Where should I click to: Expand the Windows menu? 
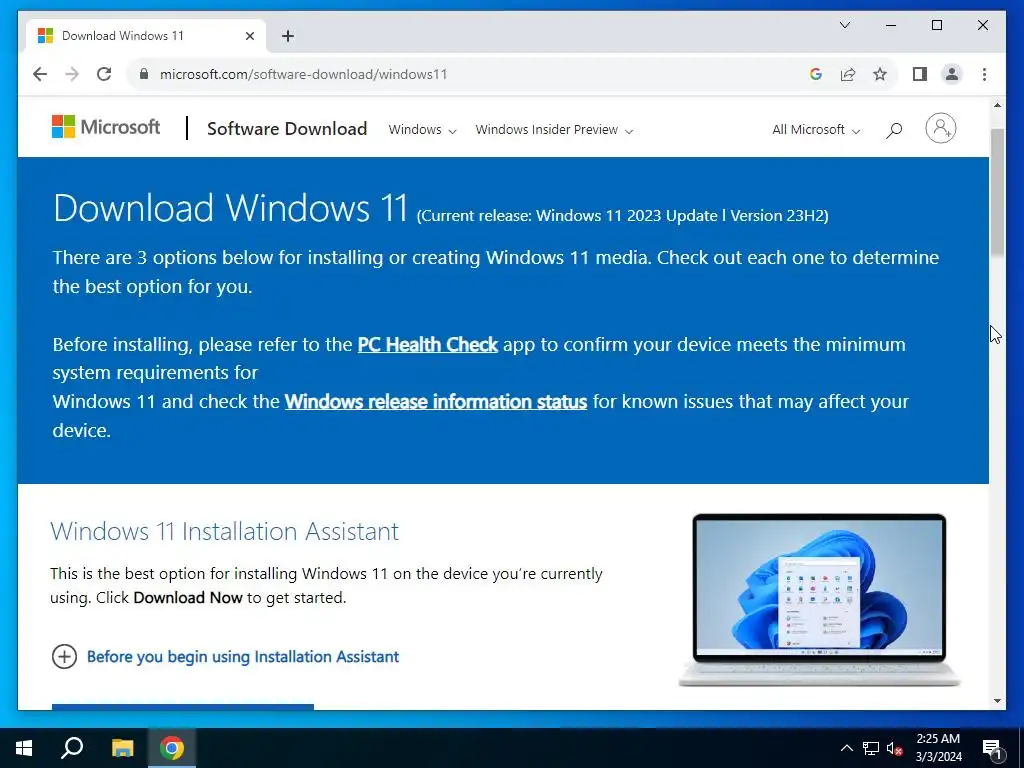[x=422, y=130]
